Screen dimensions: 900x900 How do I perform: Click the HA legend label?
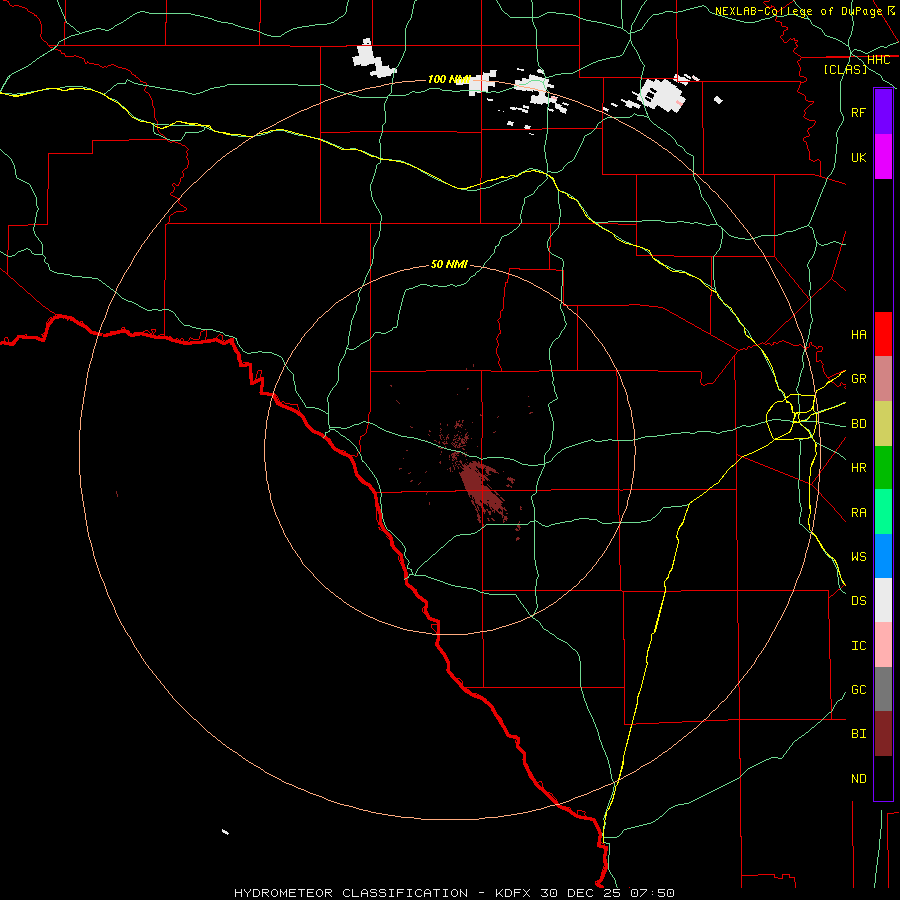pyautogui.click(x=858, y=334)
